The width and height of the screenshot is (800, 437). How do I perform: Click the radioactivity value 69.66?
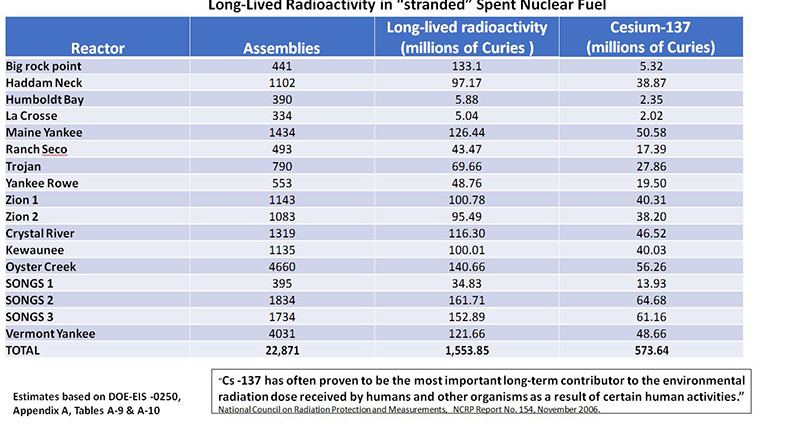467,166
